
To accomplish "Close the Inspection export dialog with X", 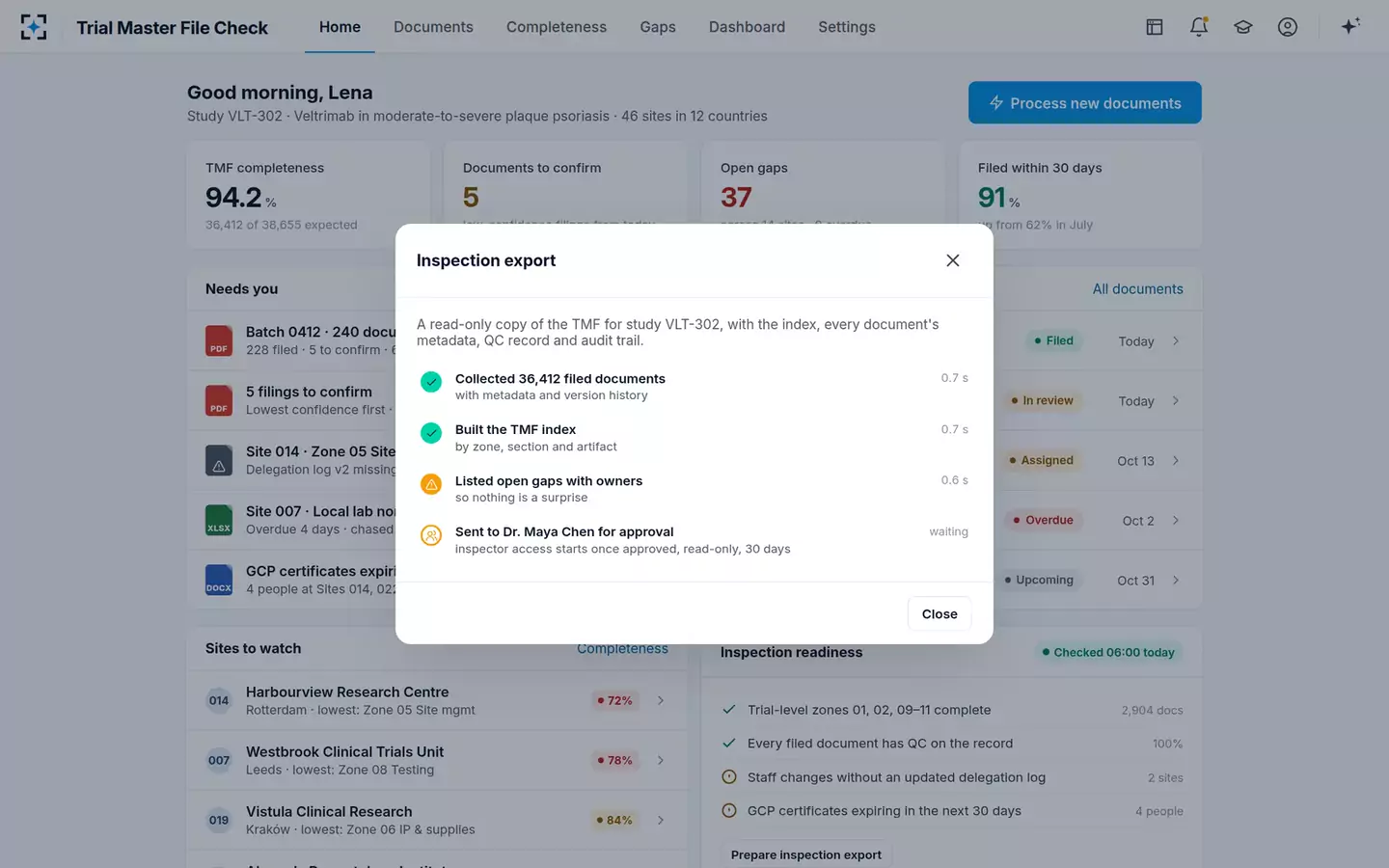I will coord(953,260).
